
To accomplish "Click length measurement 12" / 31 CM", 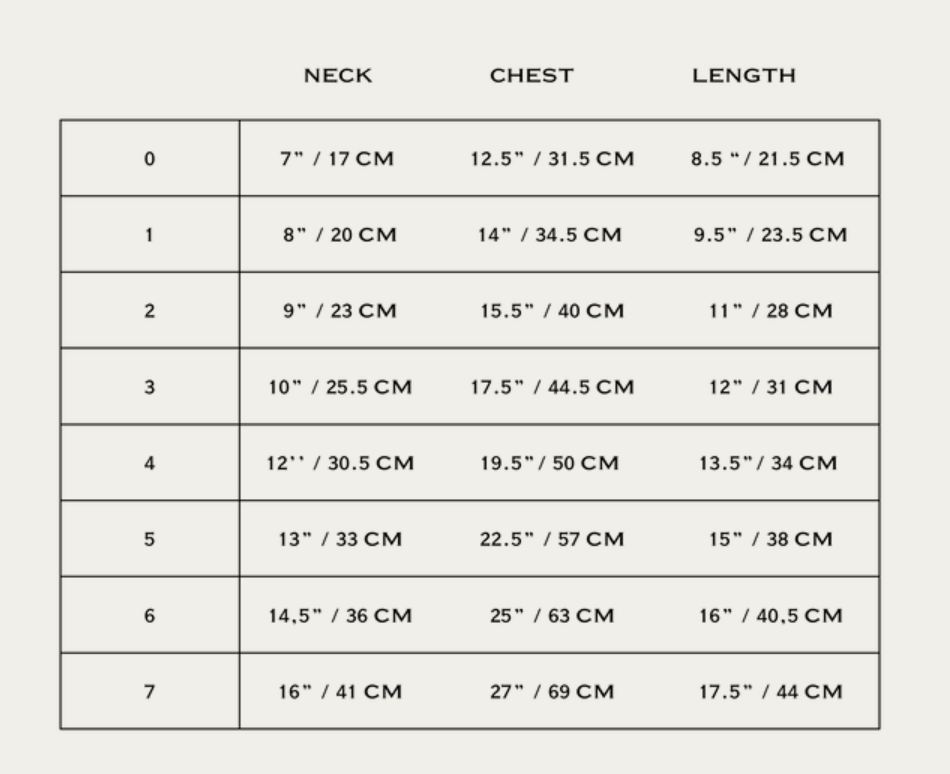I will pos(769,387).
